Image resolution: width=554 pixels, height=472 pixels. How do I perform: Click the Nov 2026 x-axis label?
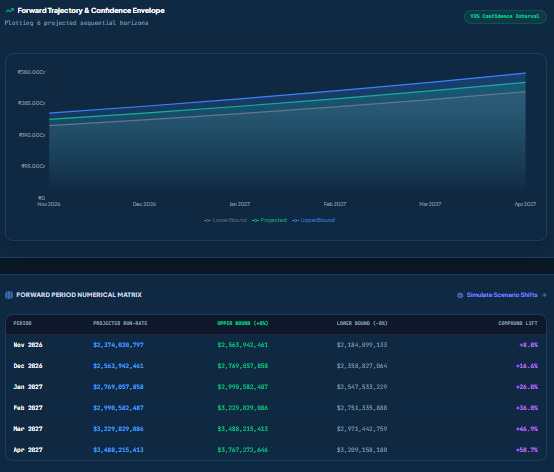click(x=49, y=204)
